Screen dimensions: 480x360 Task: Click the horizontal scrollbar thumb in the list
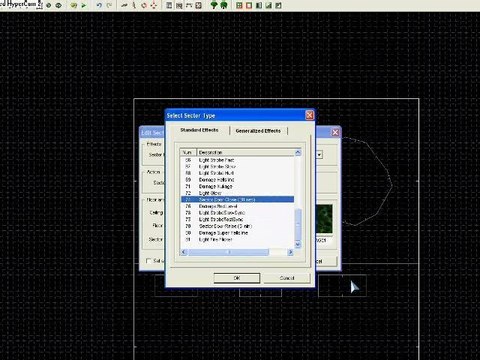[x=228, y=252]
